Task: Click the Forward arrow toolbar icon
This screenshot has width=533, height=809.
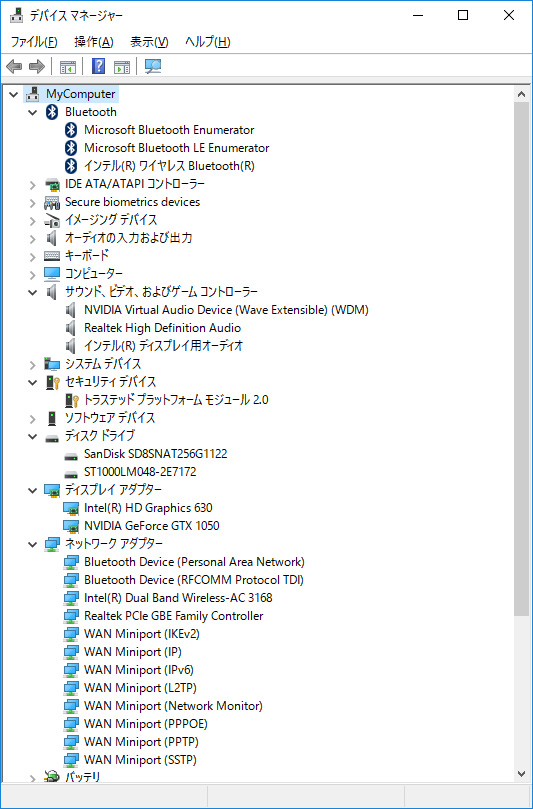Action: coord(37,66)
